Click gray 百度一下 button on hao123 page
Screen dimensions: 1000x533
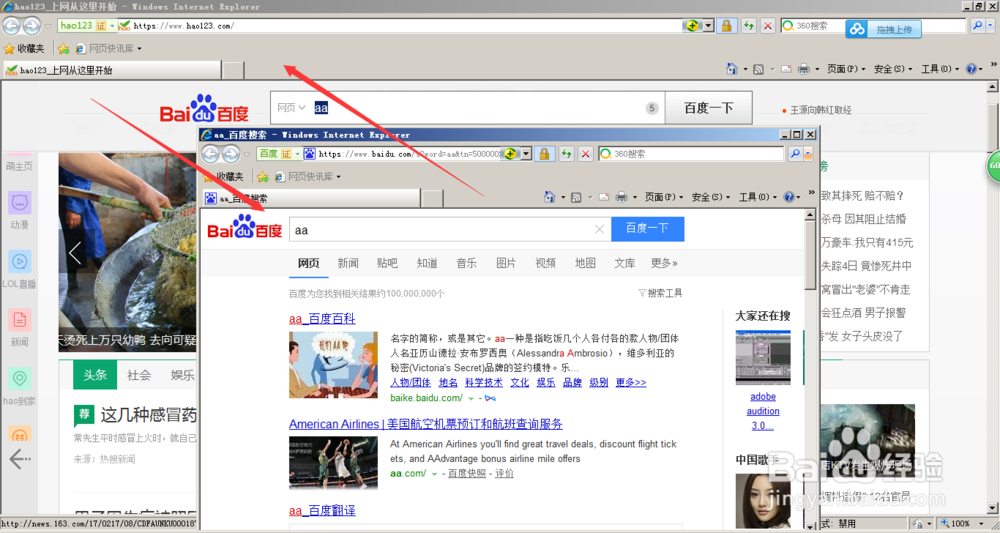[709, 108]
